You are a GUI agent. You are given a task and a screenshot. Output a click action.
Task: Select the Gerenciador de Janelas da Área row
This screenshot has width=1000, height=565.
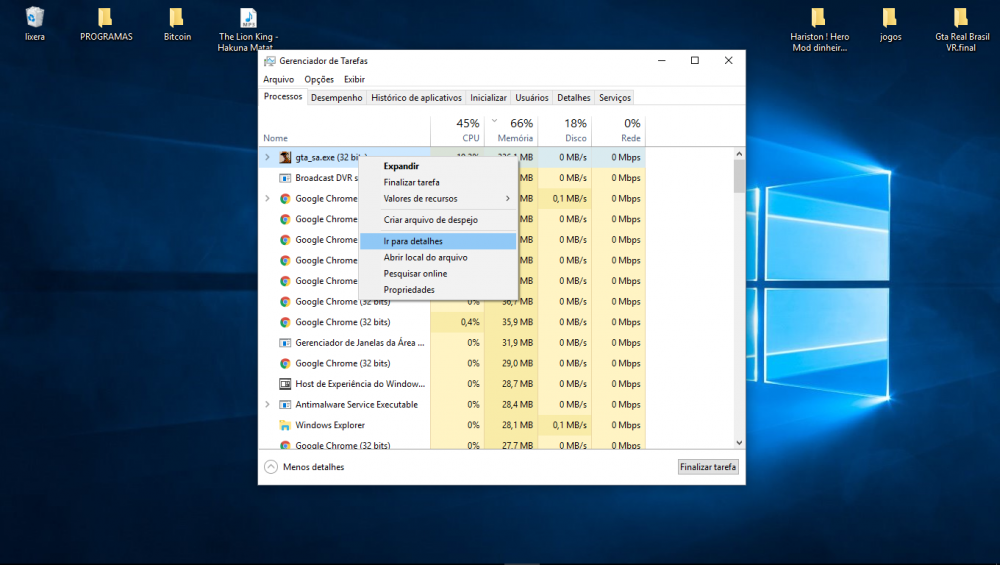[452, 342]
